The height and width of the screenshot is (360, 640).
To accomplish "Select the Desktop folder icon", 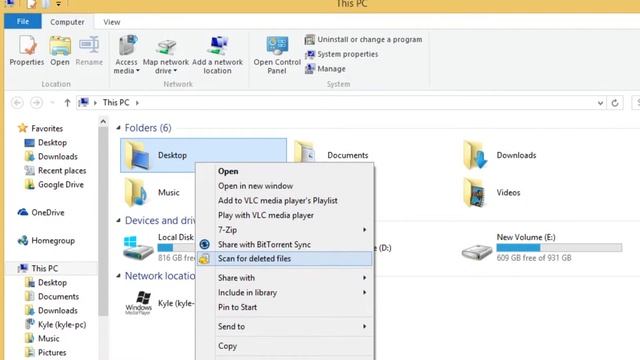I will click(x=137, y=155).
